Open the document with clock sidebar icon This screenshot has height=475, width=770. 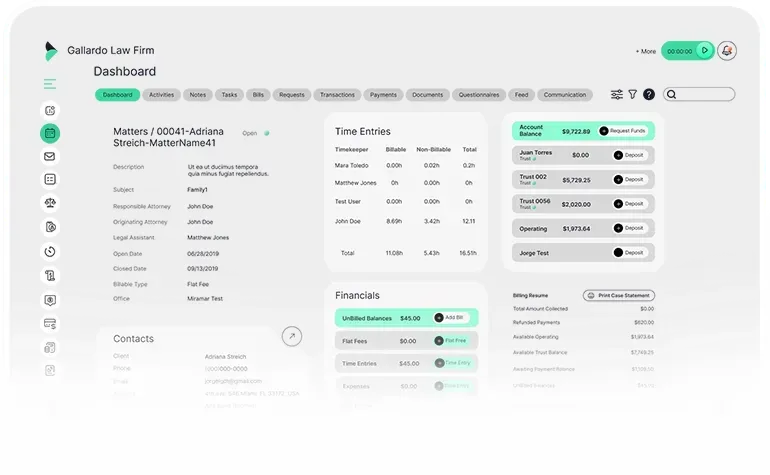coord(50,227)
